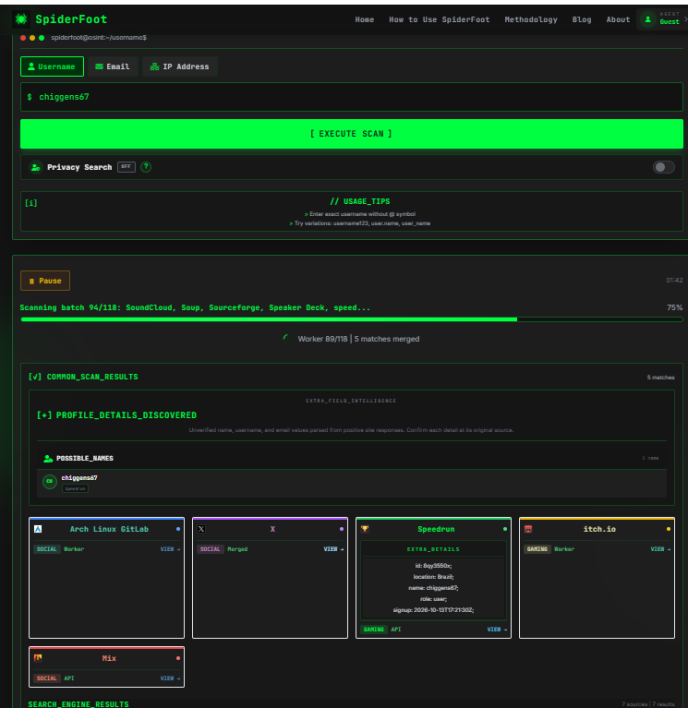
Task: Click the SOCIAL tag on Arch Linux GitLab card
Action: pos(46,549)
